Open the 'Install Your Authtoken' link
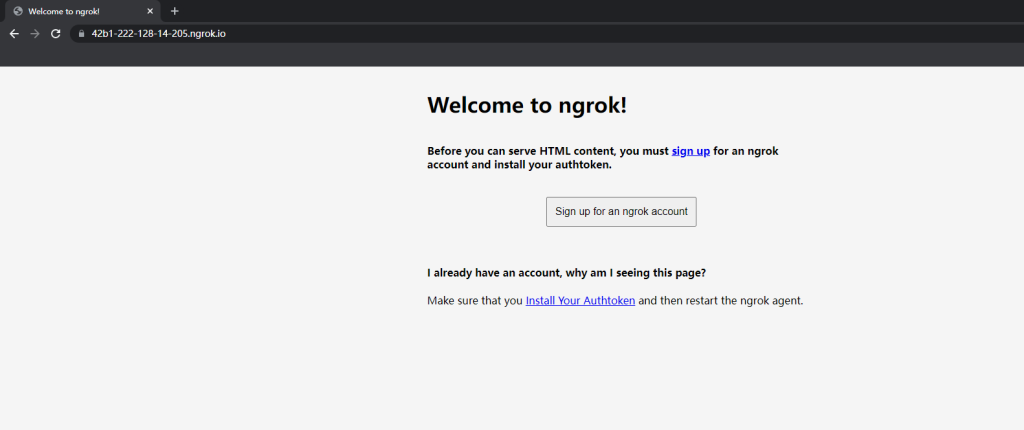Viewport: 1024px width, 430px height. tap(580, 301)
